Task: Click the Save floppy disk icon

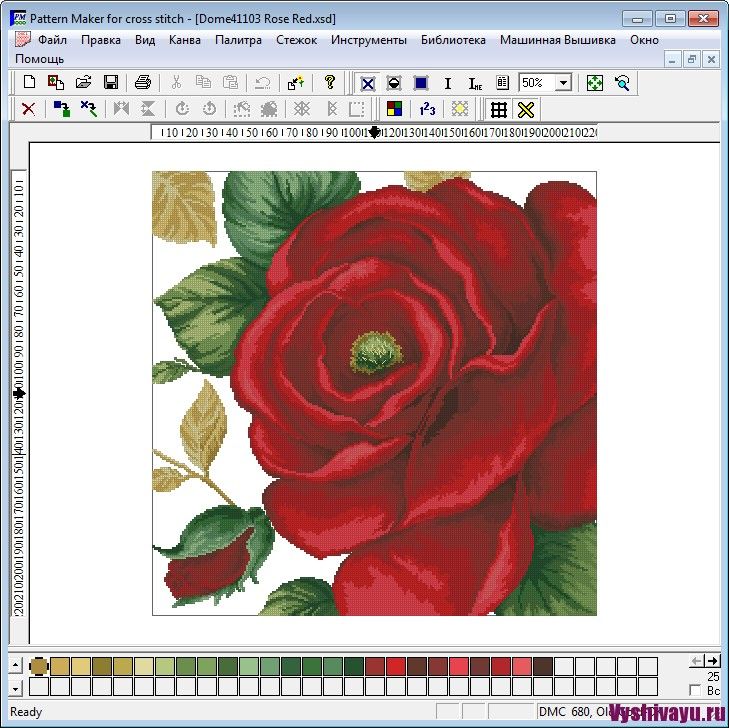Action: [111, 82]
